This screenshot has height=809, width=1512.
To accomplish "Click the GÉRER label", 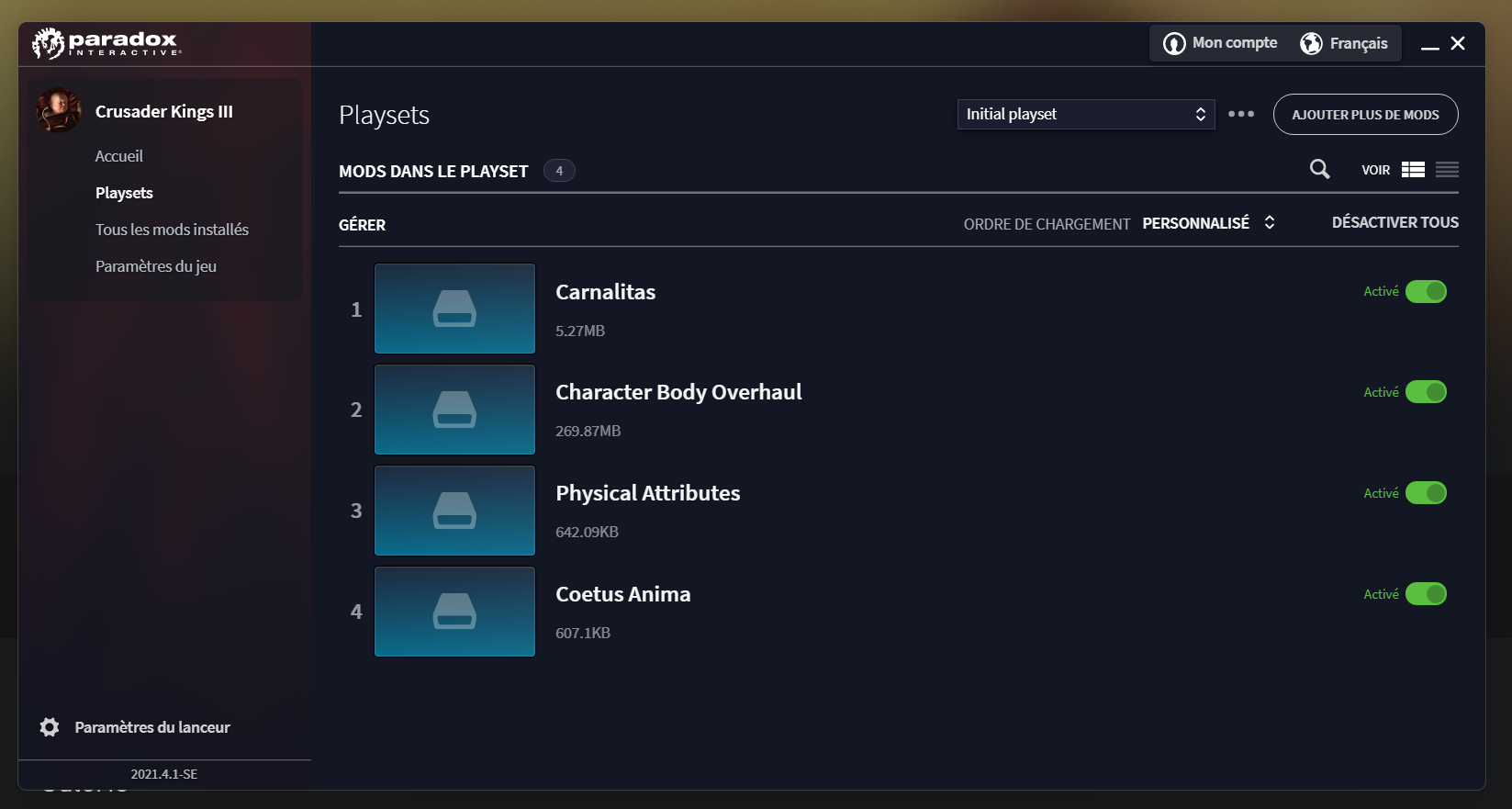I will click(362, 225).
